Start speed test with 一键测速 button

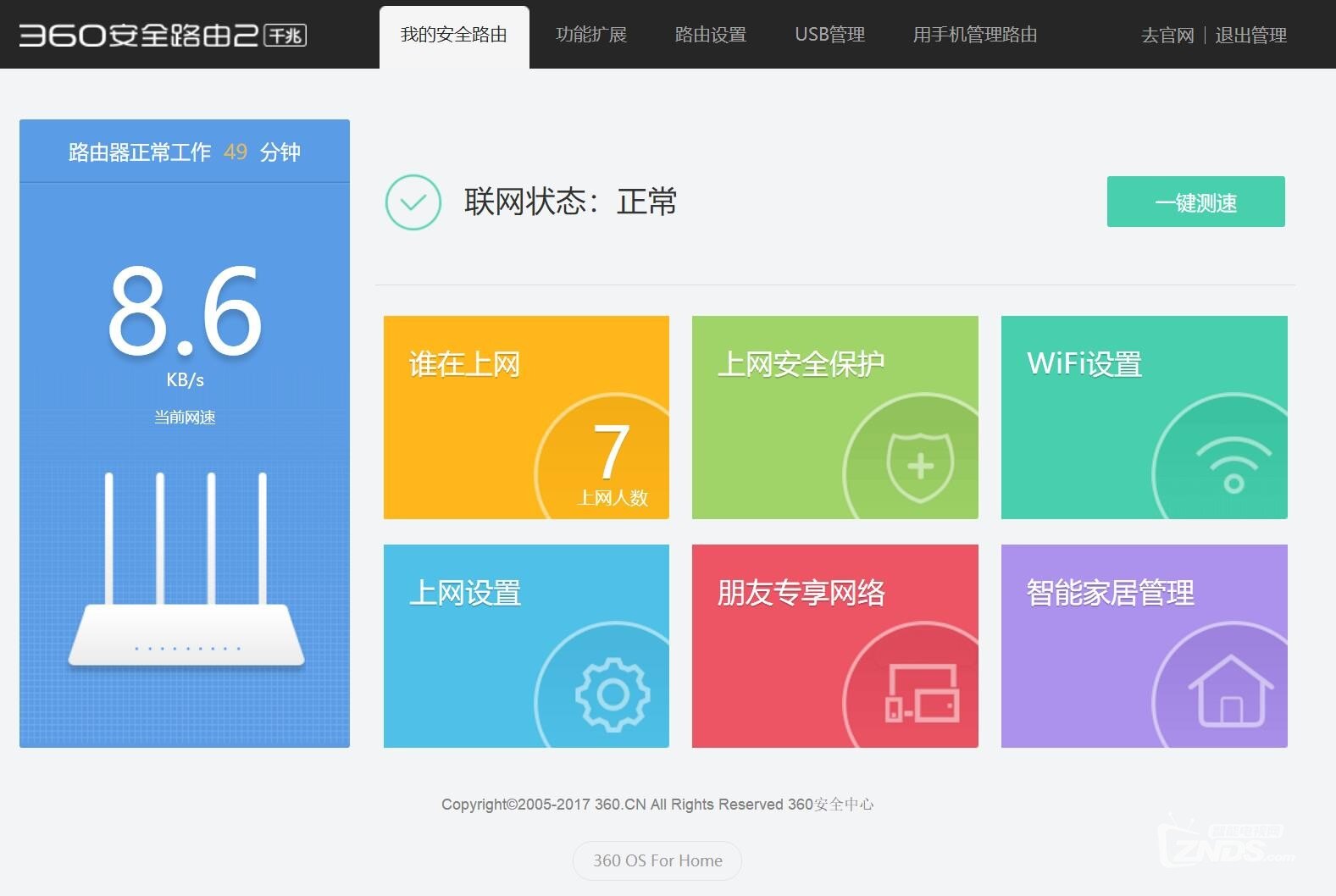[x=1195, y=202]
